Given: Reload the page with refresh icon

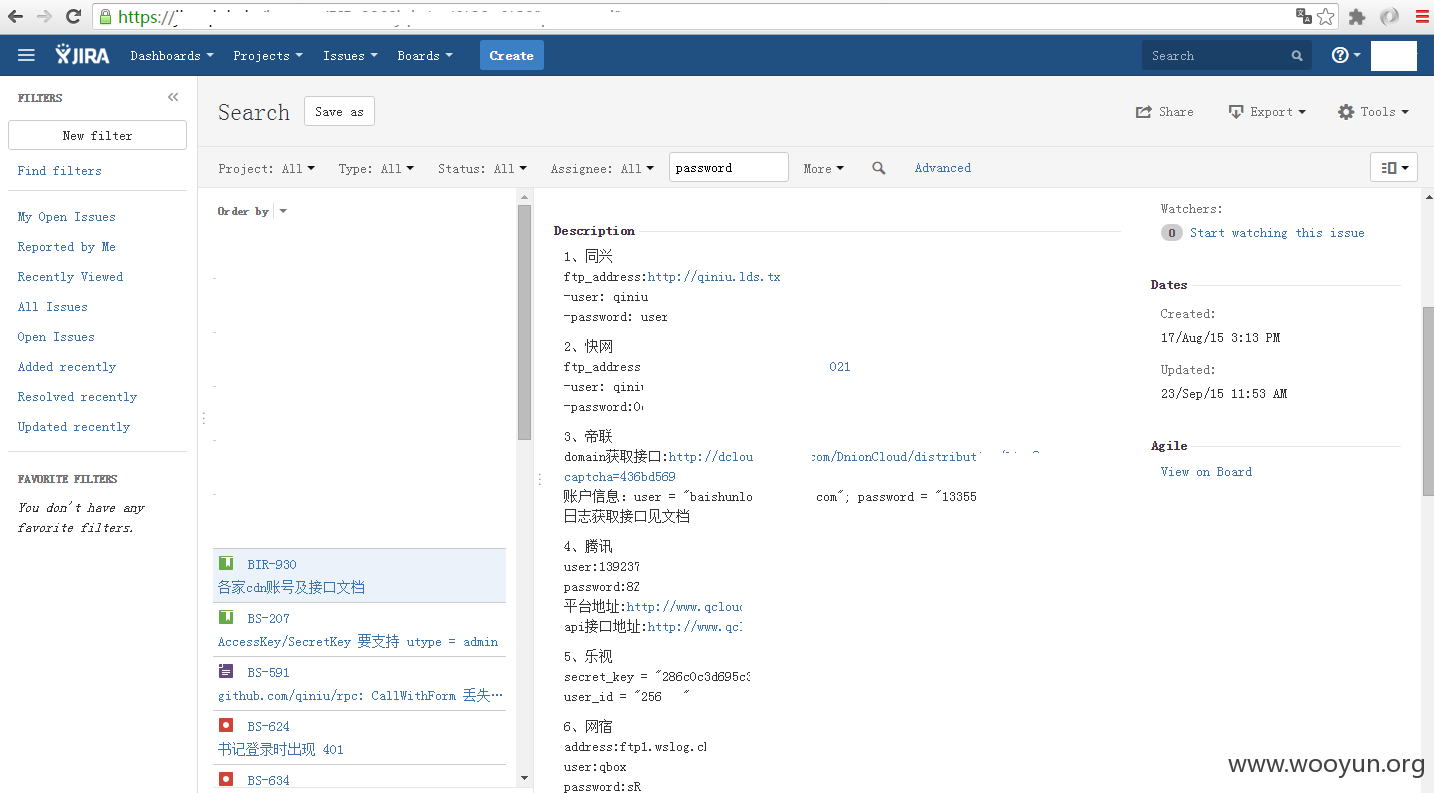Looking at the screenshot, I should click(x=73, y=16).
